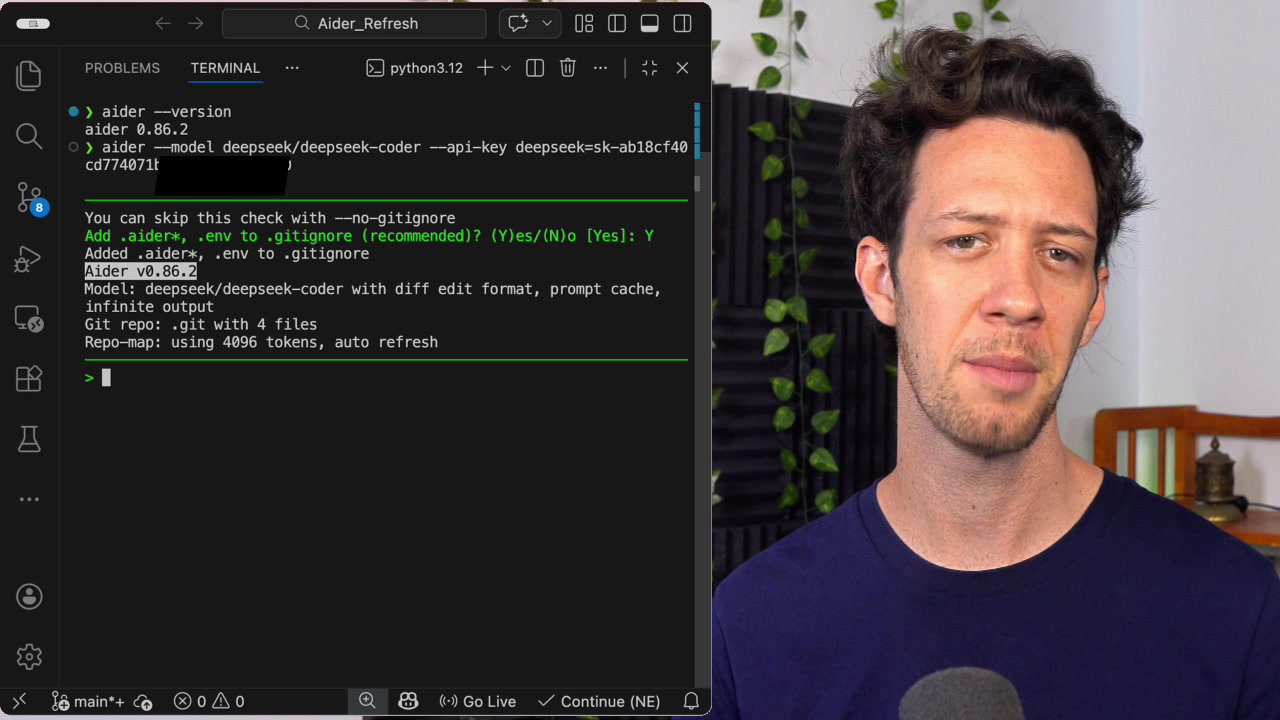The width and height of the screenshot is (1280, 720).
Task: Open the errors and warnings counter
Action: click(209, 702)
